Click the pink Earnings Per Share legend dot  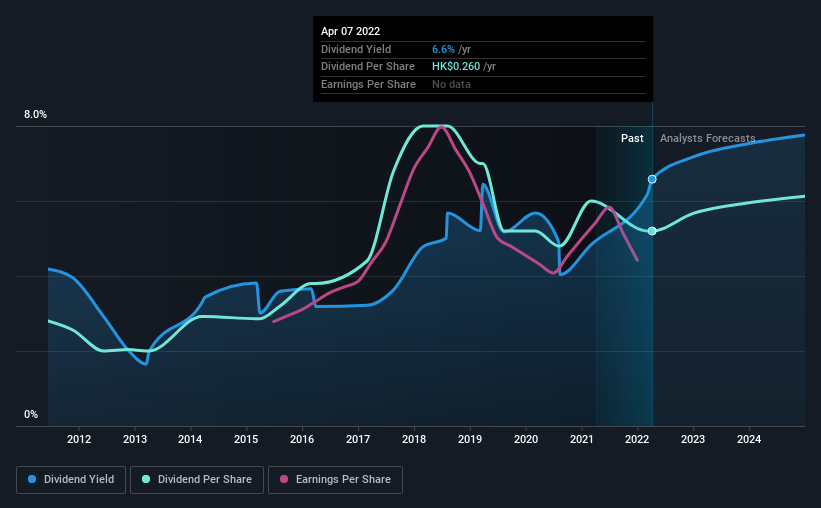[284, 479]
